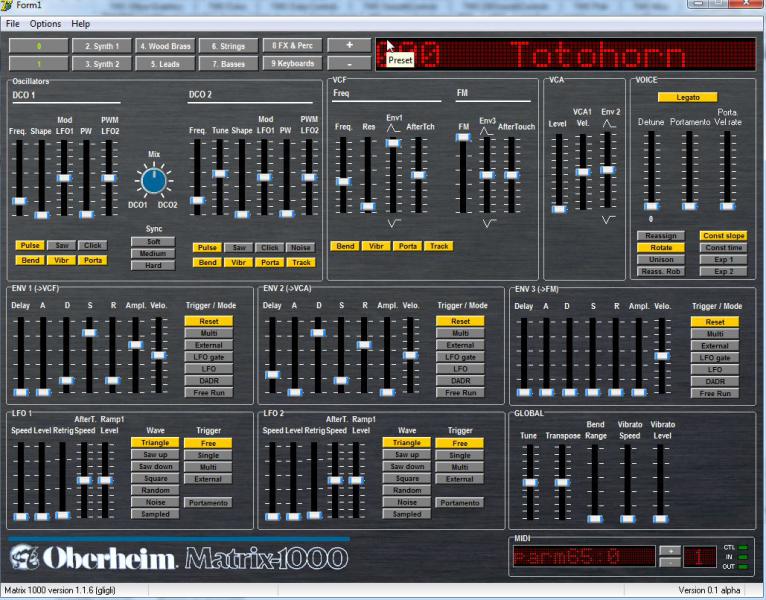Select Reass. Rob voice mode

tap(661, 271)
